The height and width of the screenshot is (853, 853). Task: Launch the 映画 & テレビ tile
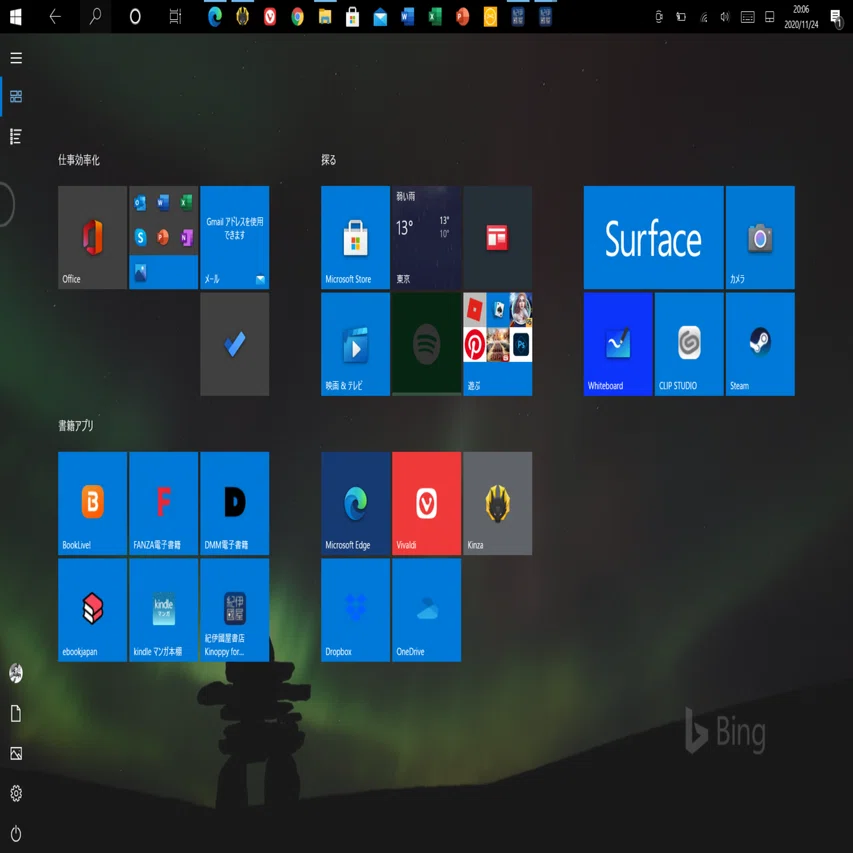pos(355,344)
